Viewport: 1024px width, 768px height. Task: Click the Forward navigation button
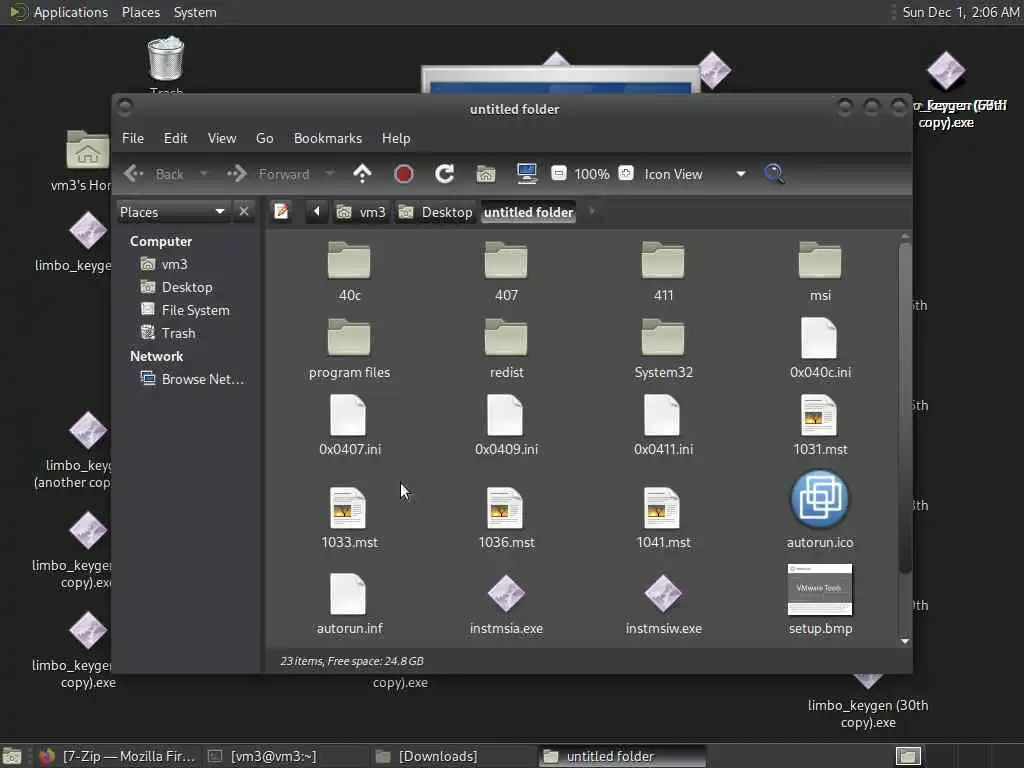(x=268, y=174)
